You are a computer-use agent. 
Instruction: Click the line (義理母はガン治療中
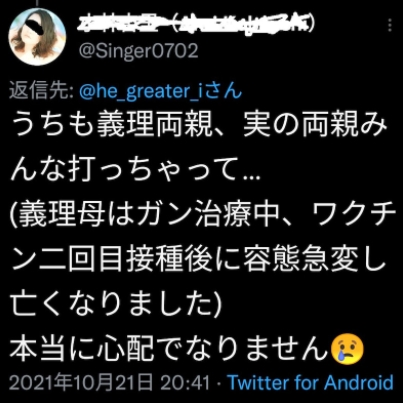point(202,217)
